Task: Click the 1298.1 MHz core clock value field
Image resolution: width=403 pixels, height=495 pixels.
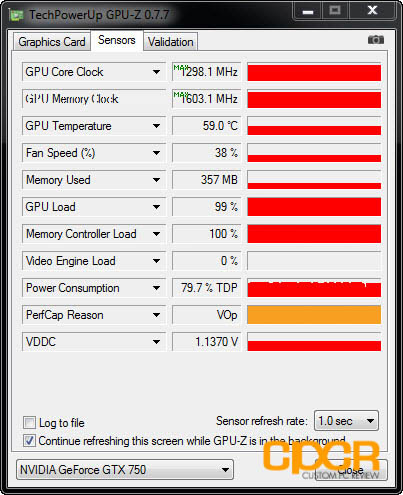Action: click(x=206, y=72)
